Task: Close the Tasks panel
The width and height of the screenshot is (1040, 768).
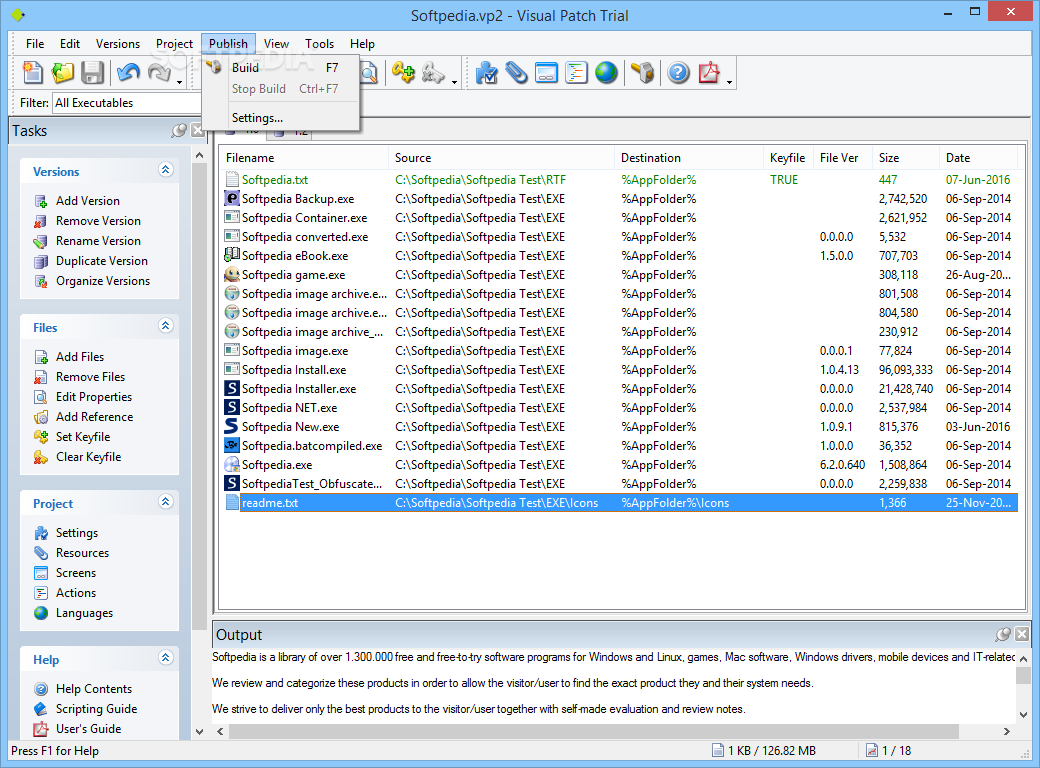Action: (x=197, y=131)
